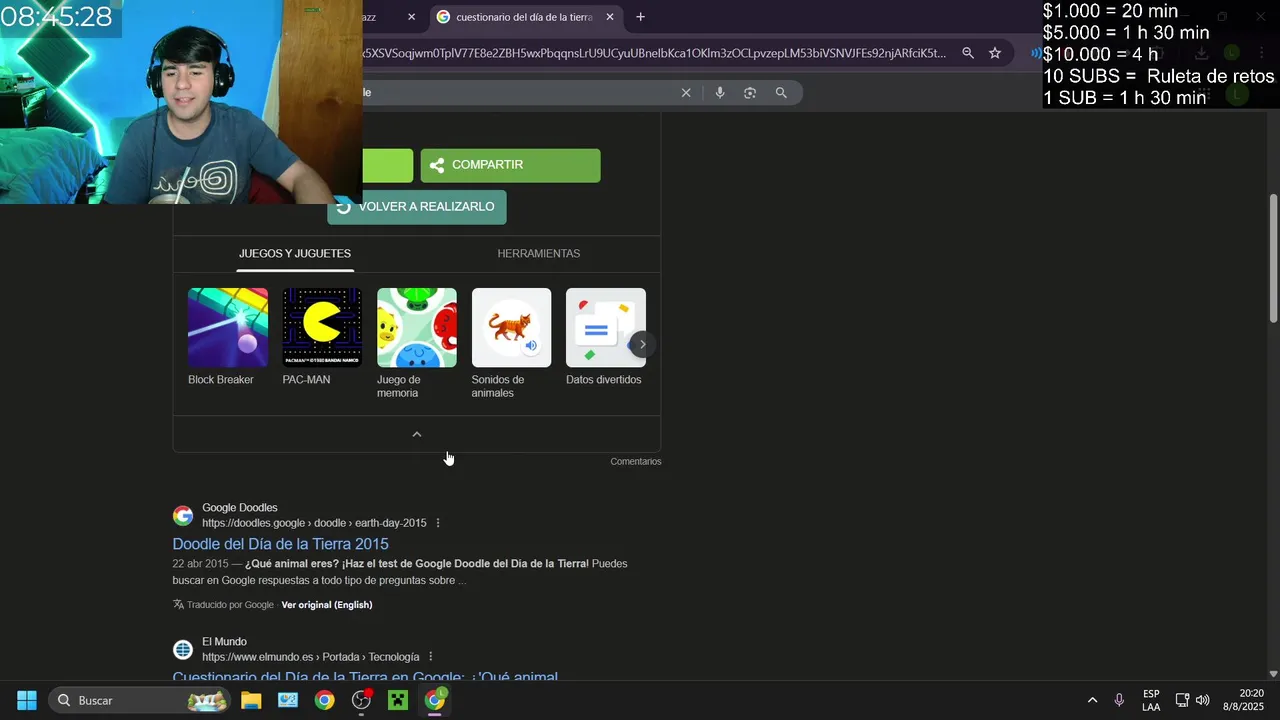The width and height of the screenshot is (1280, 720).
Task: Click El Mundo source name text
Action: (x=224, y=642)
